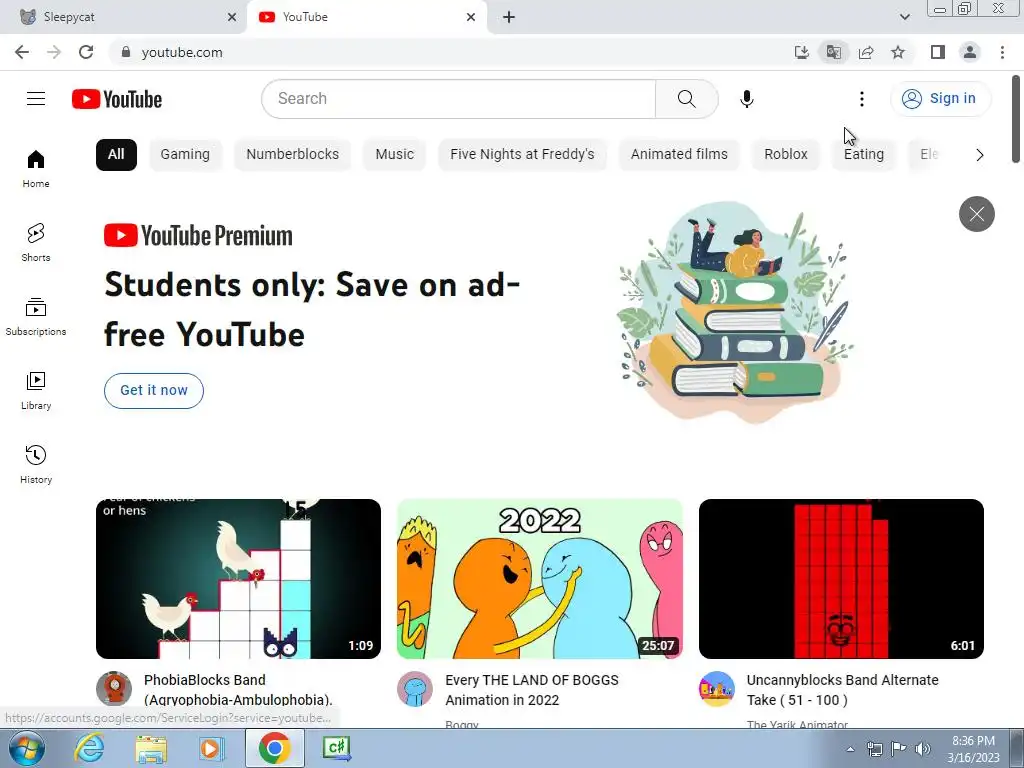This screenshot has height=768, width=1024.
Task: Start voice search with microphone icon
Action: pos(746,99)
